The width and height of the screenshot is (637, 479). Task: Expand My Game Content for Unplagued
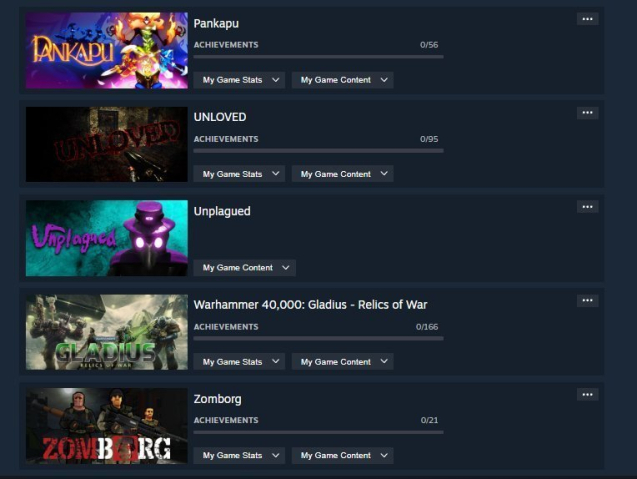pos(245,268)
